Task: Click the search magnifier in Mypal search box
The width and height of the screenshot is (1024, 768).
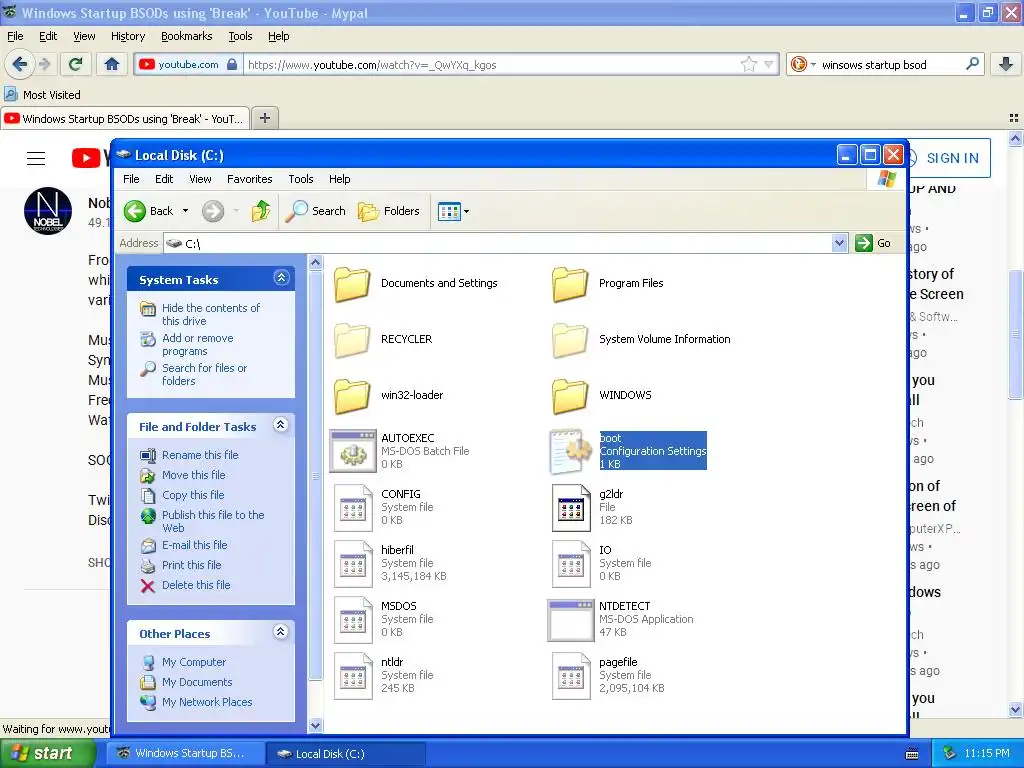Action: 972,64
